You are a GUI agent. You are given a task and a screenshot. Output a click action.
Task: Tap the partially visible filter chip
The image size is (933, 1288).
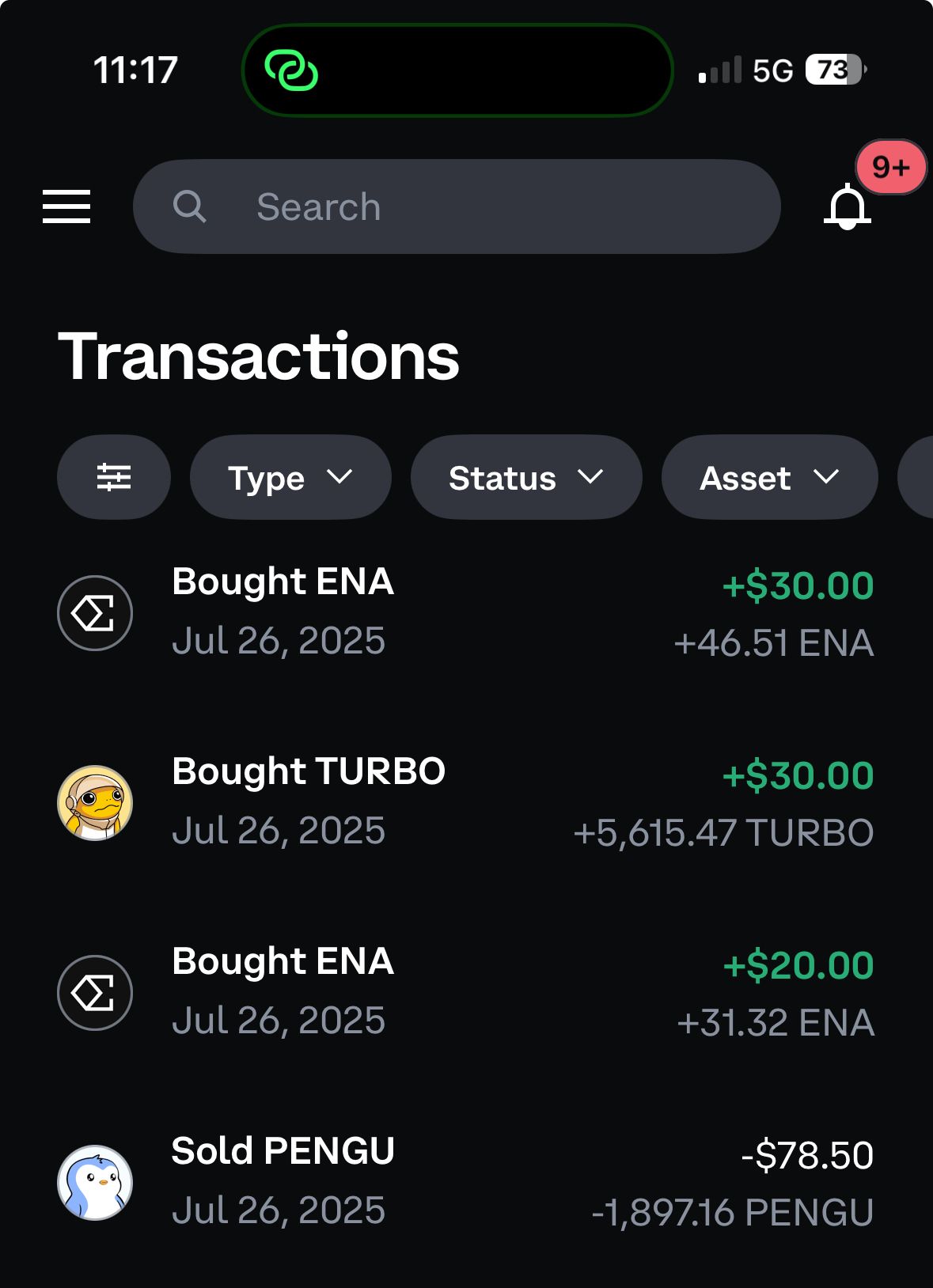tap(916, 477)
